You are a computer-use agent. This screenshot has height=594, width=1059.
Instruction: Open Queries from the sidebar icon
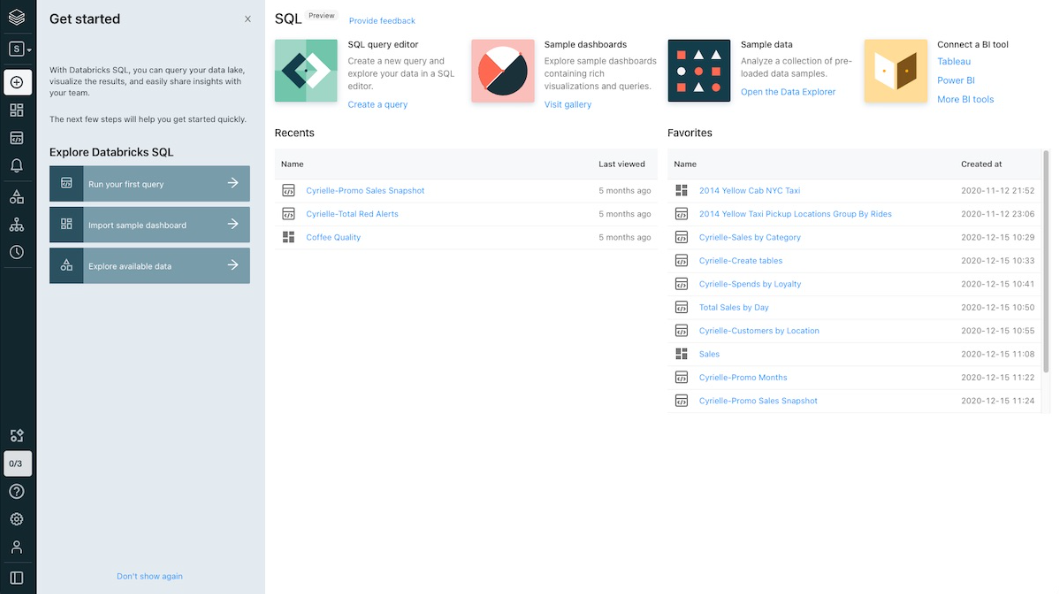17,138
